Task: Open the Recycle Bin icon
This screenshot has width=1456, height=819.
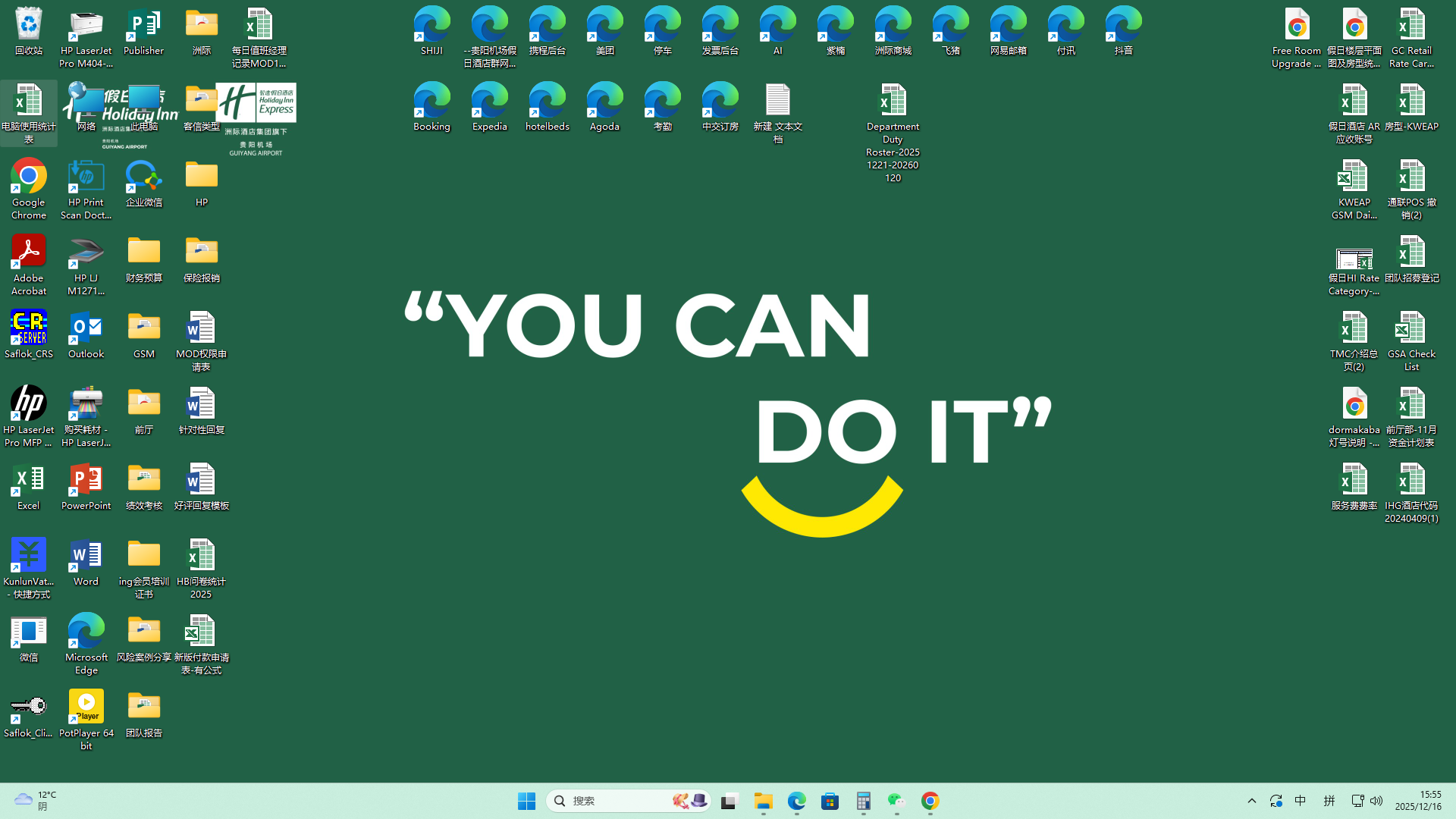Action: click(x=28, y=30)
